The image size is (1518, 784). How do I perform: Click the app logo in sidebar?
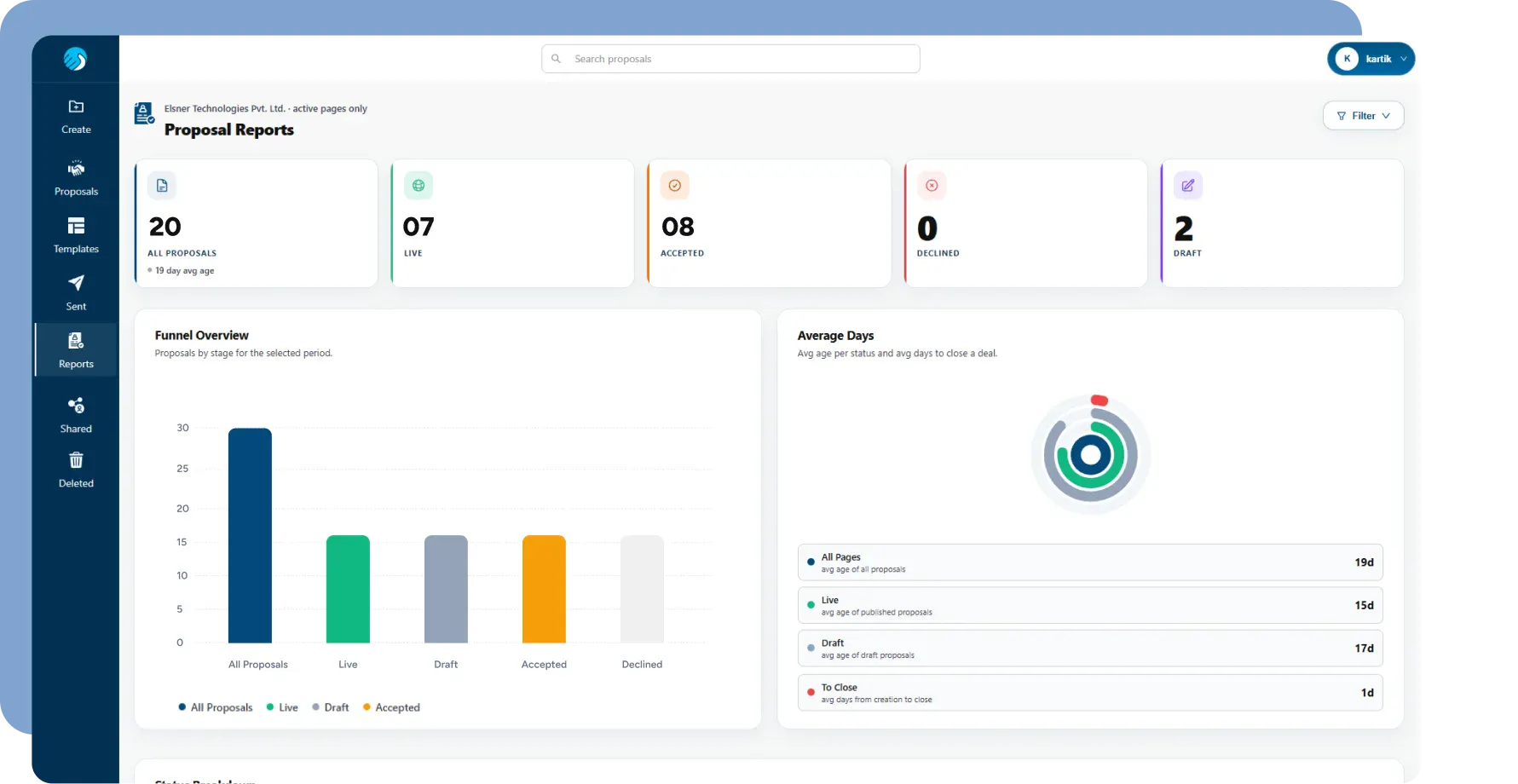tap(75, 59)
